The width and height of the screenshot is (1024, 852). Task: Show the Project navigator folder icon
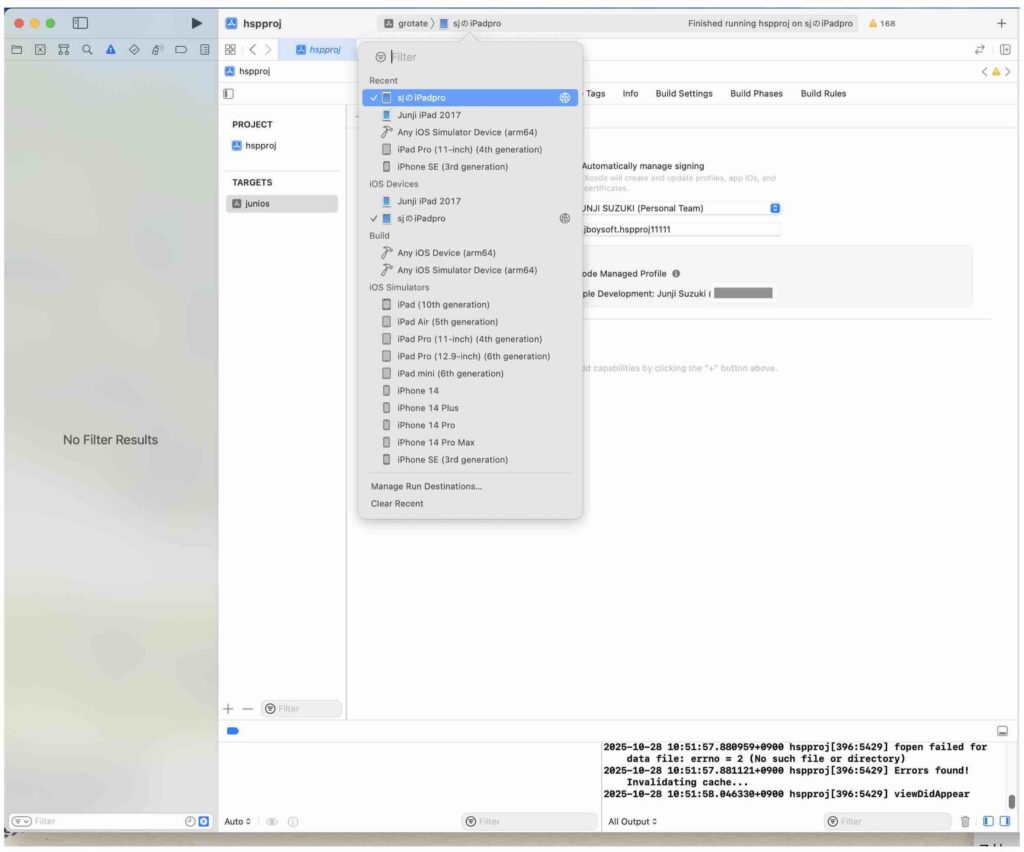click(16, 49)
